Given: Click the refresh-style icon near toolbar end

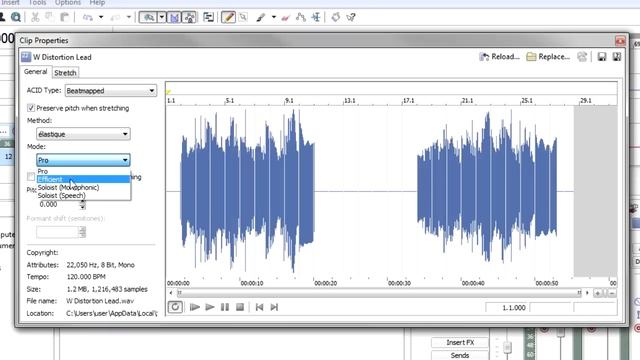Looking at the screenshot, I should tap(336, 17).
